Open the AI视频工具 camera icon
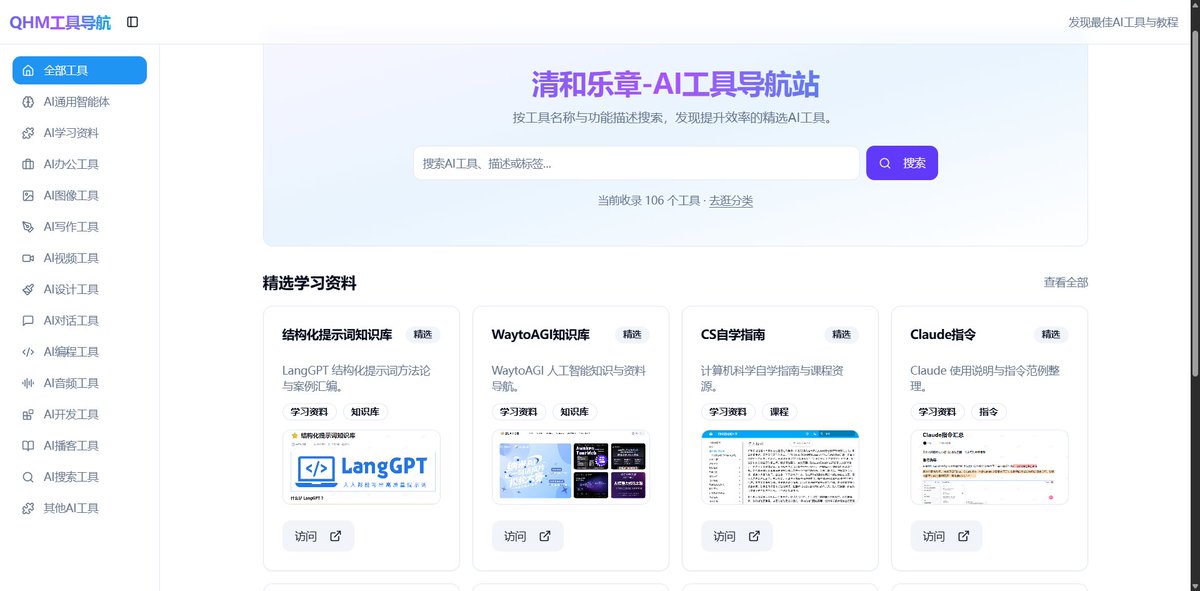This screenshot has height=591, width=1200. 26,257
